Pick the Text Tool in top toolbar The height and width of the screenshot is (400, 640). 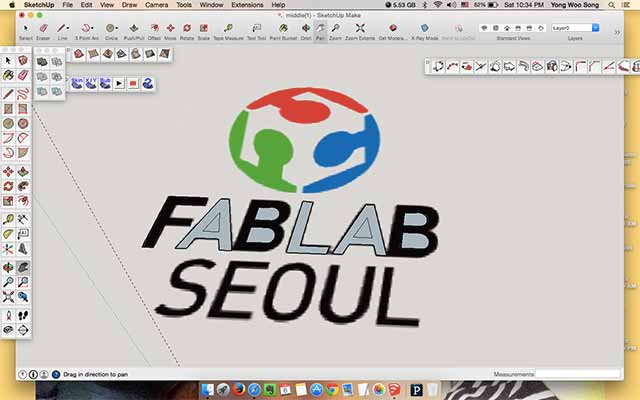pyautogui.click(x=256, y=29)
